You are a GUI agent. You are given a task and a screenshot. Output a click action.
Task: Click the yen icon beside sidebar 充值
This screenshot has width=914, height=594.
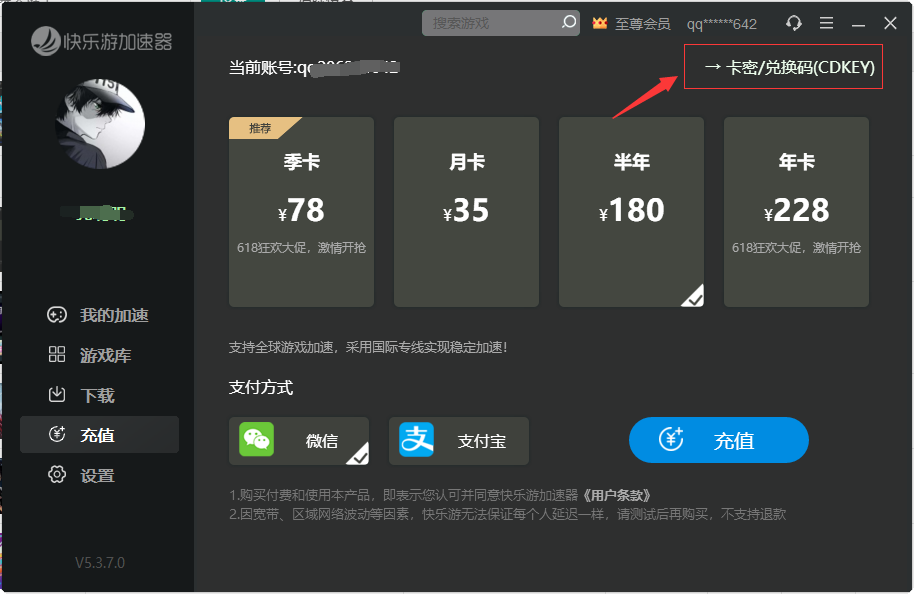click(57, 434)
